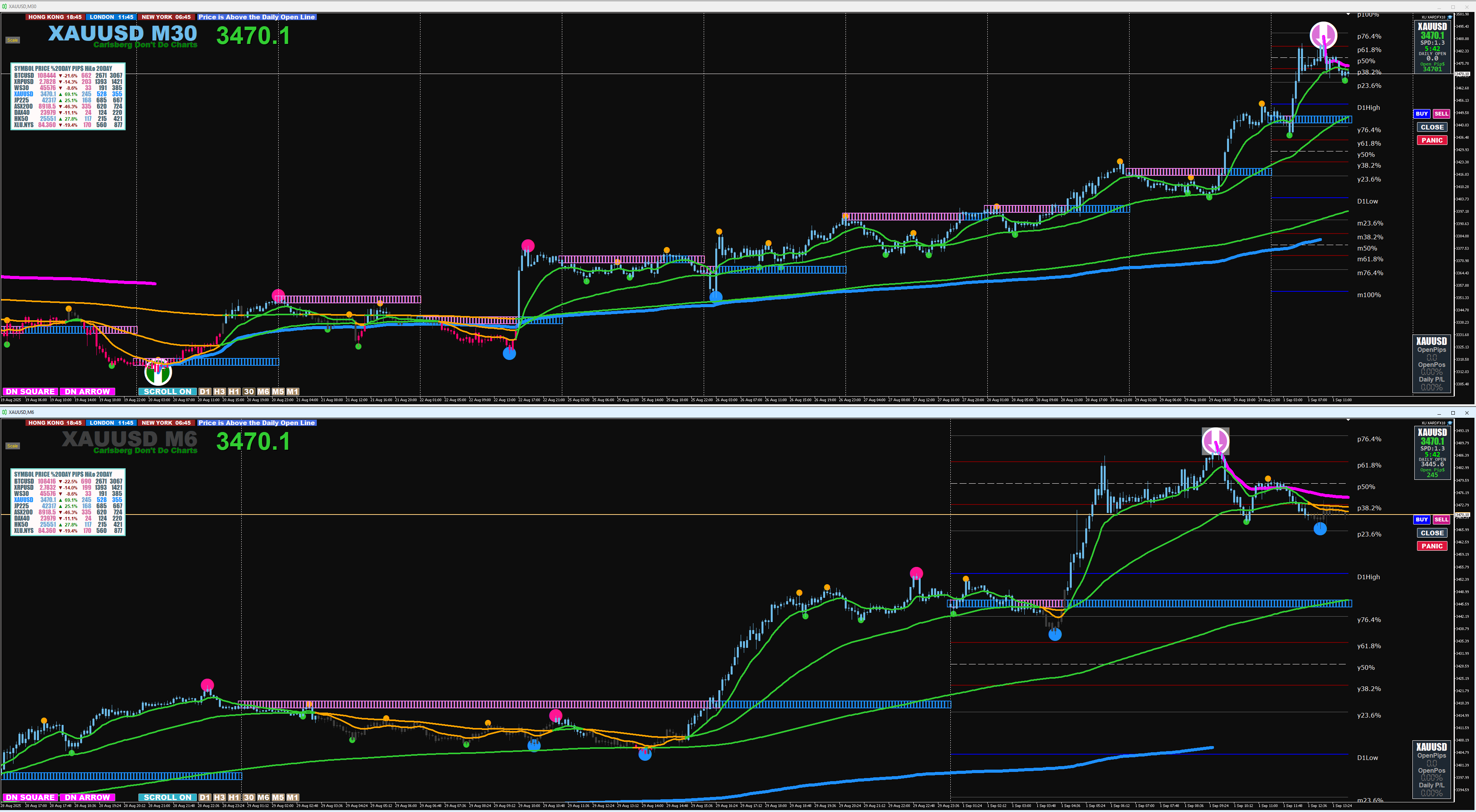The image size is (1476, 812).
Task: Select M5 timeframe on bottom chart
Action: click(278, 798)
